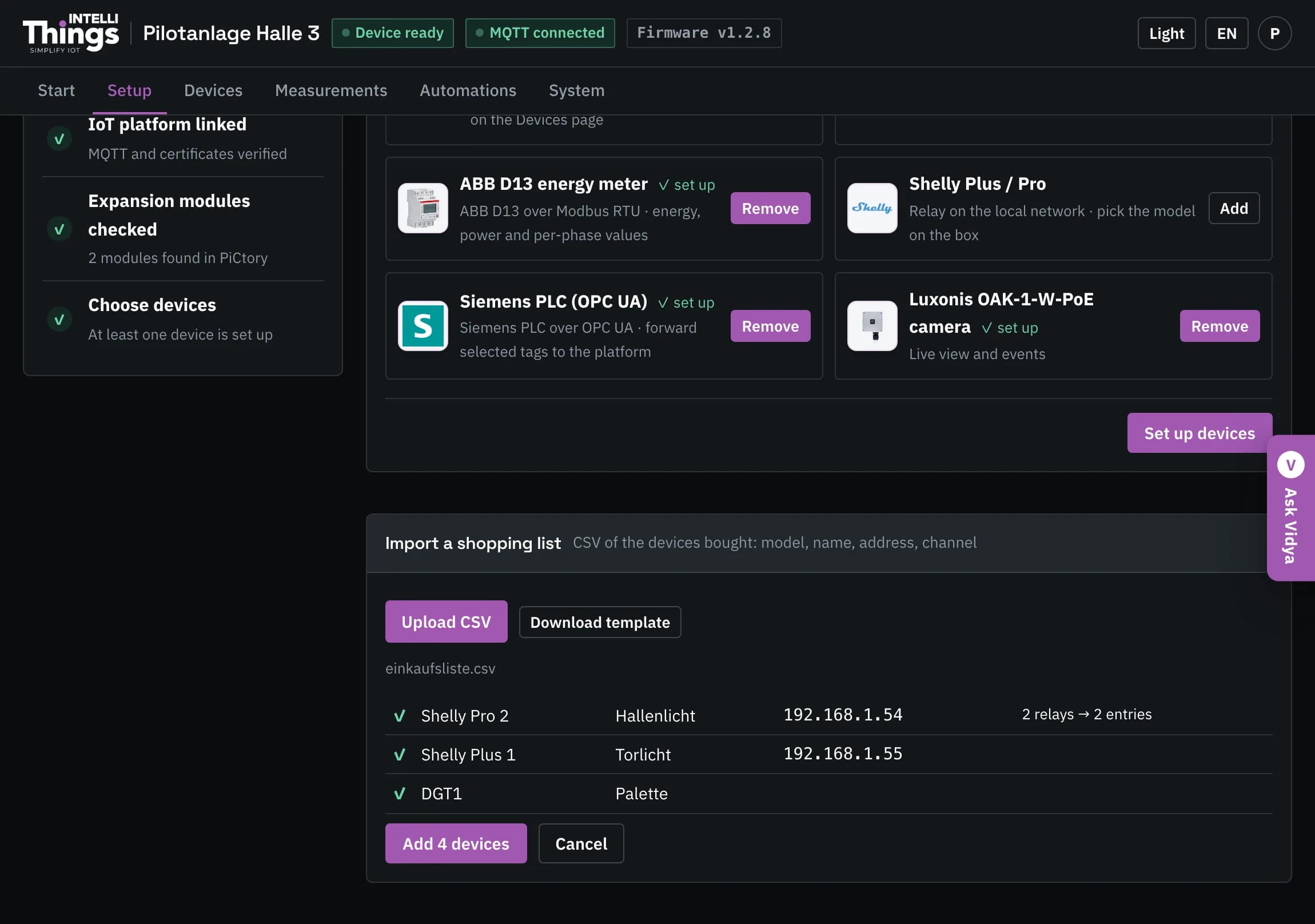This screenshot has width=1315, height=924.
Task: Switch to Light theme
Action: click(x=1167, y=33)
